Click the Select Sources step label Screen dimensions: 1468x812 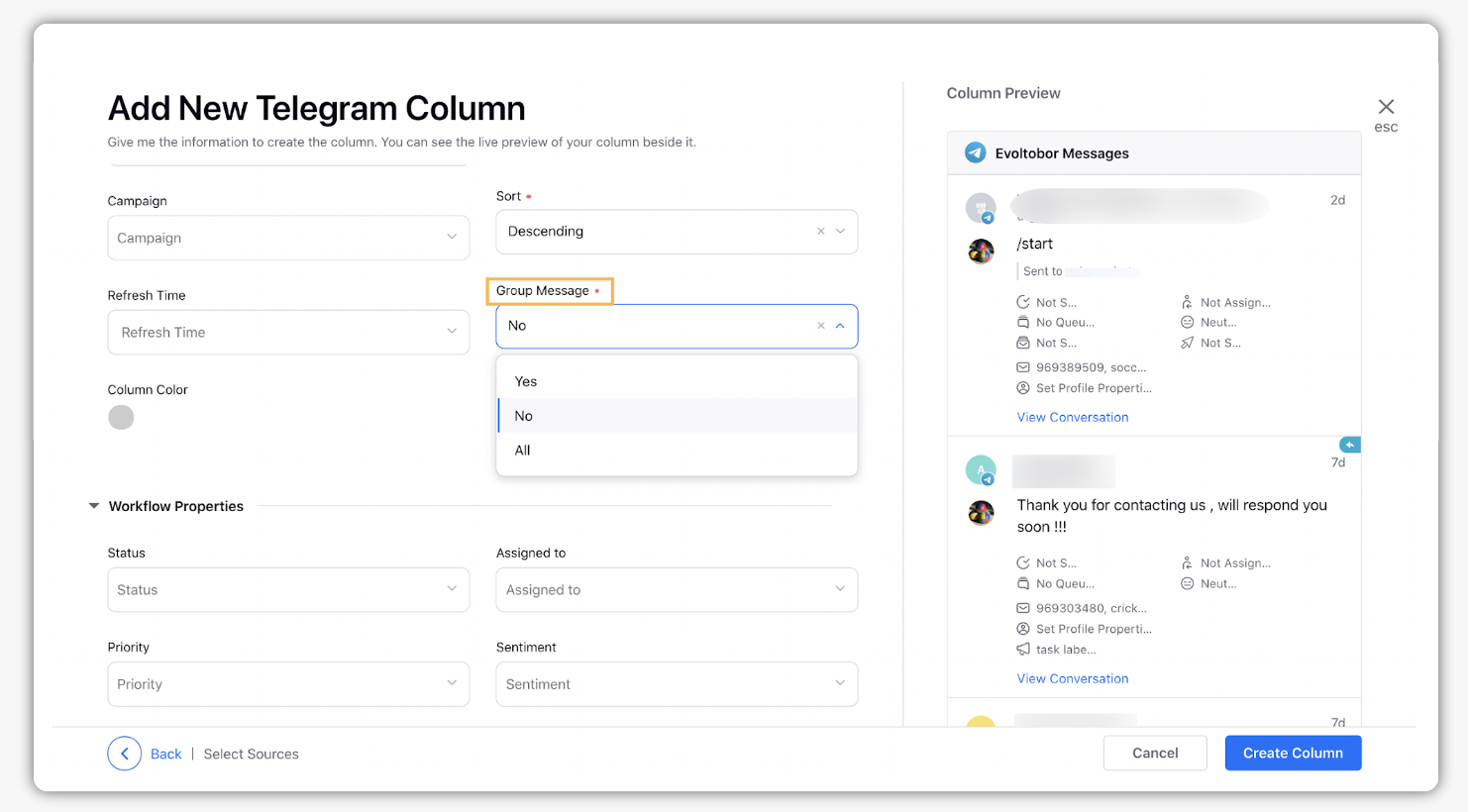tap(251, 755)
